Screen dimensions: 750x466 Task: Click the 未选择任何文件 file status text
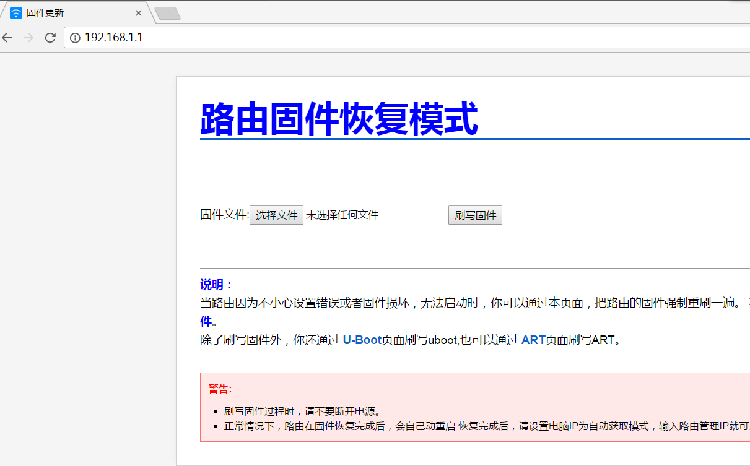click(x=342, y=215)
